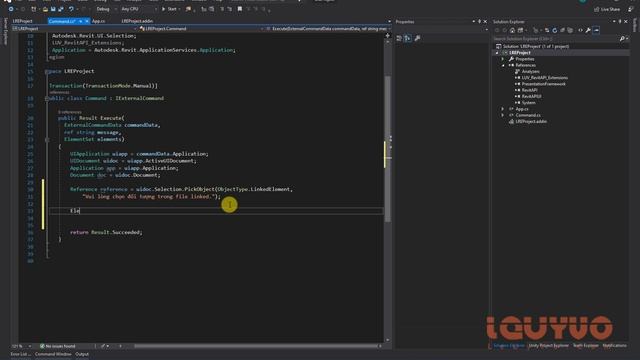Click the Categorized icon in the Properties panel

(399, 38)
